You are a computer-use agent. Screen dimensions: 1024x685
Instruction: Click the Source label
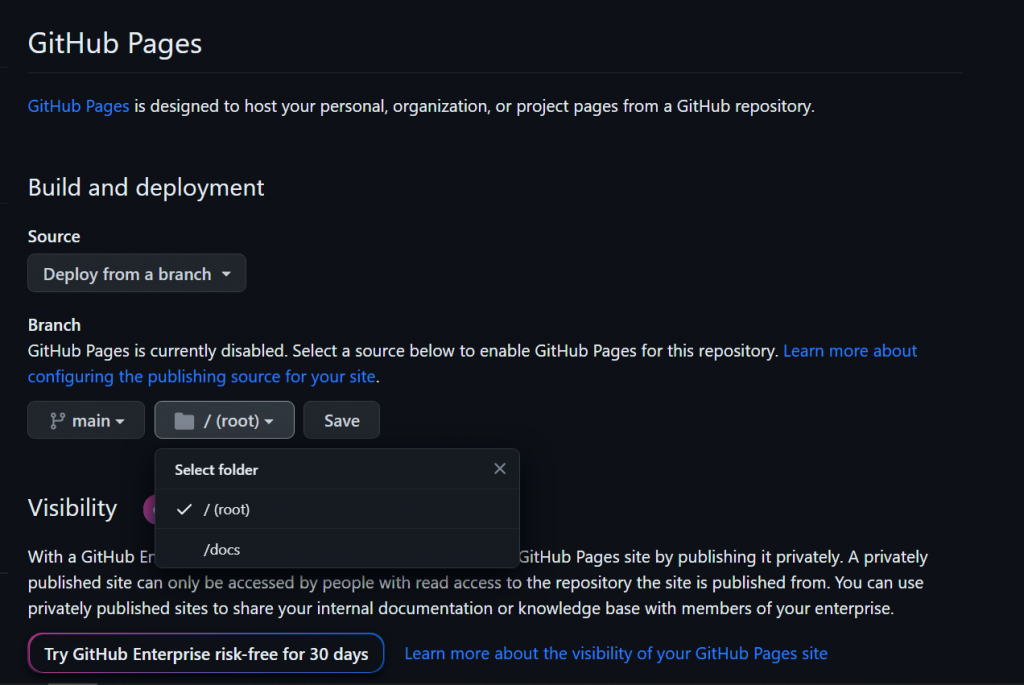point(54,237)
